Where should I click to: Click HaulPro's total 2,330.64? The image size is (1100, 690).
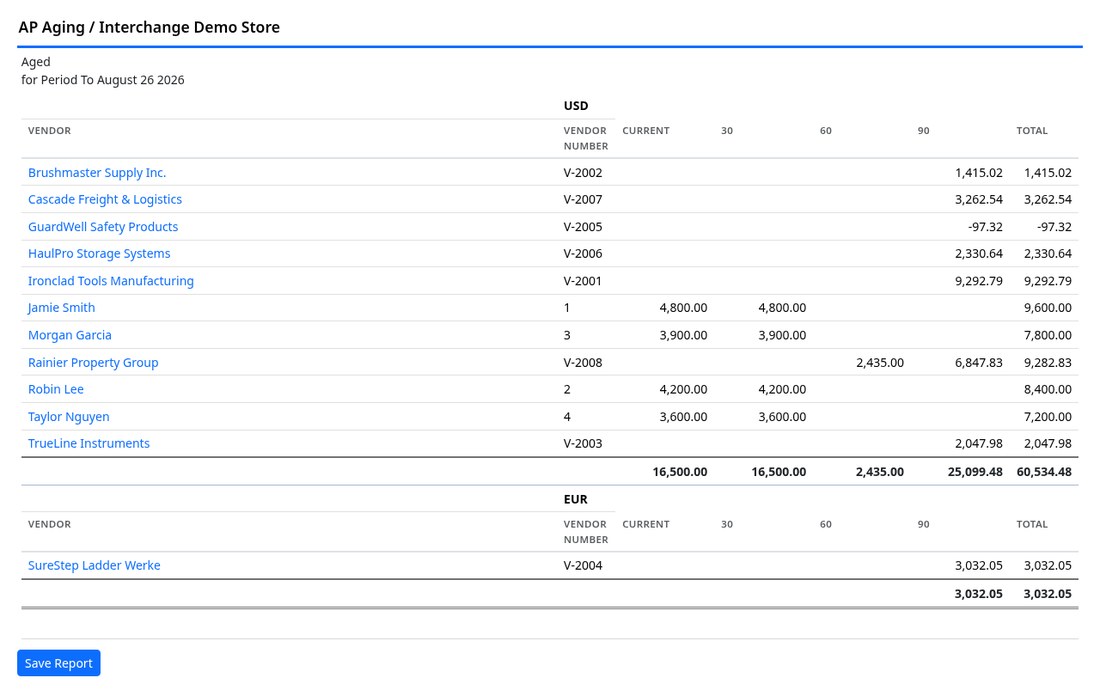[x=1047, y=253]
